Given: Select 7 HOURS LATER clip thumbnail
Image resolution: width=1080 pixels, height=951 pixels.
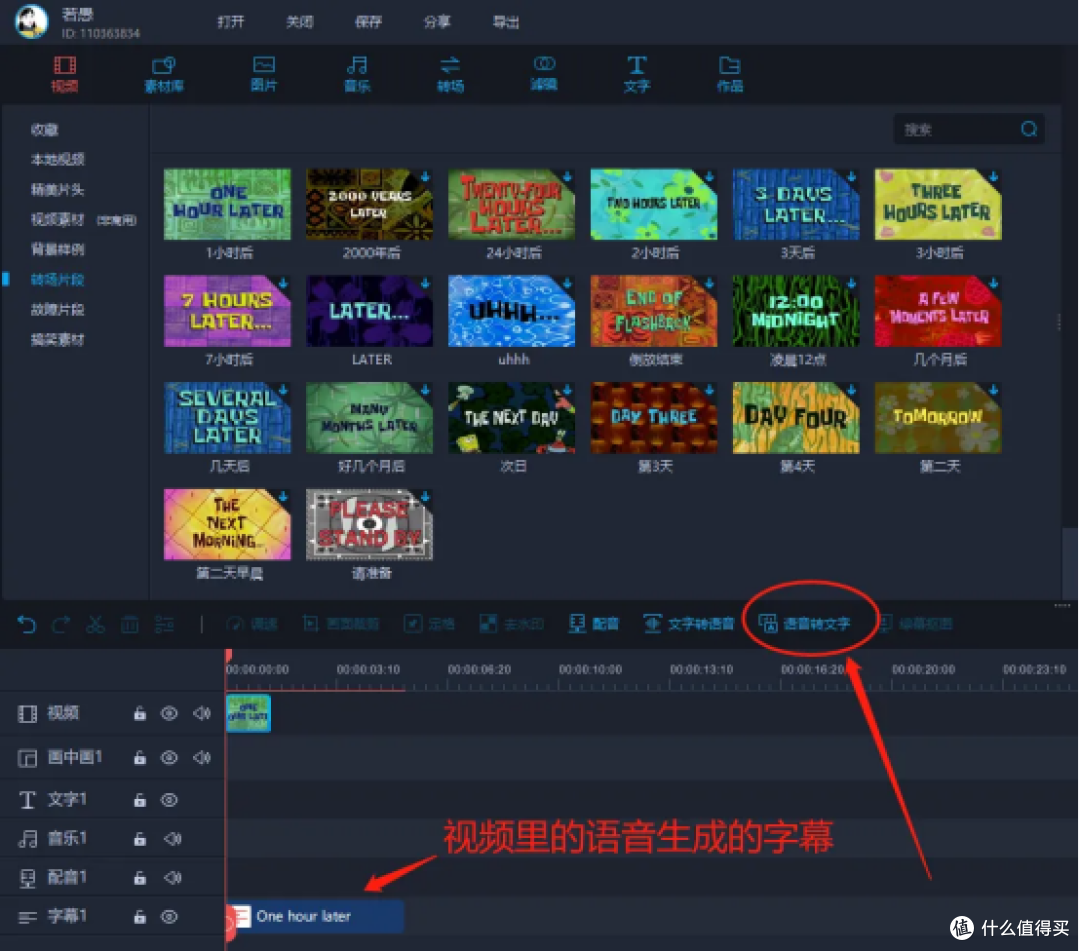Looking at the screenshot, I should (x=227, y=311).
